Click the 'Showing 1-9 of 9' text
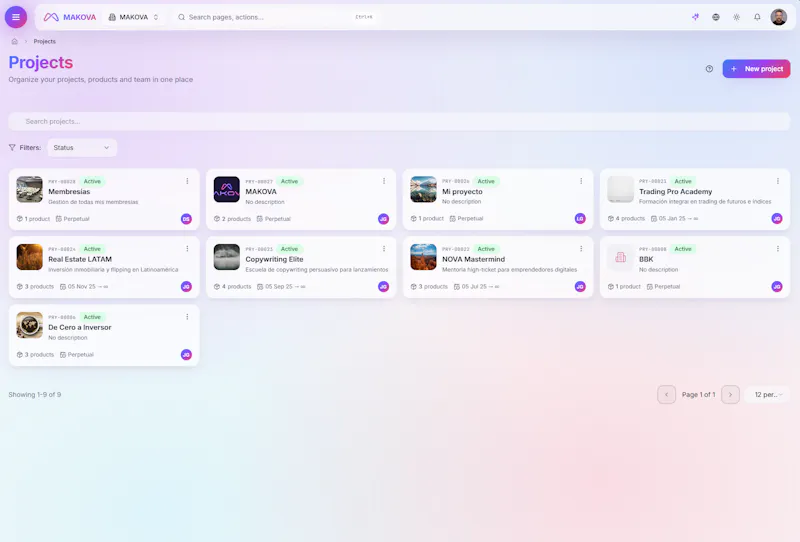This screenshot has width=800, height=542. (x=35, y=395)
